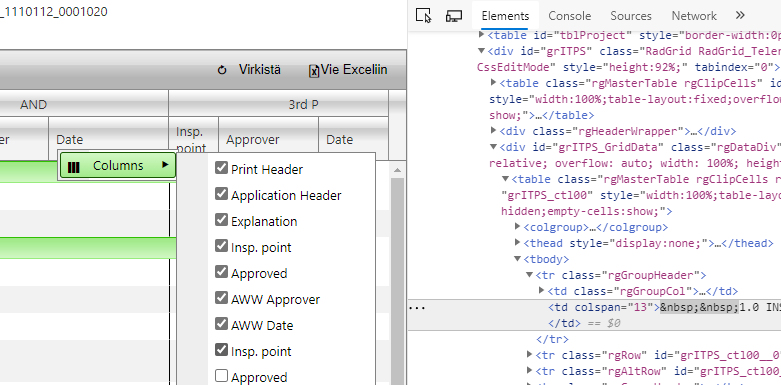Click the Vie Exceliin export button

point(348,70)
